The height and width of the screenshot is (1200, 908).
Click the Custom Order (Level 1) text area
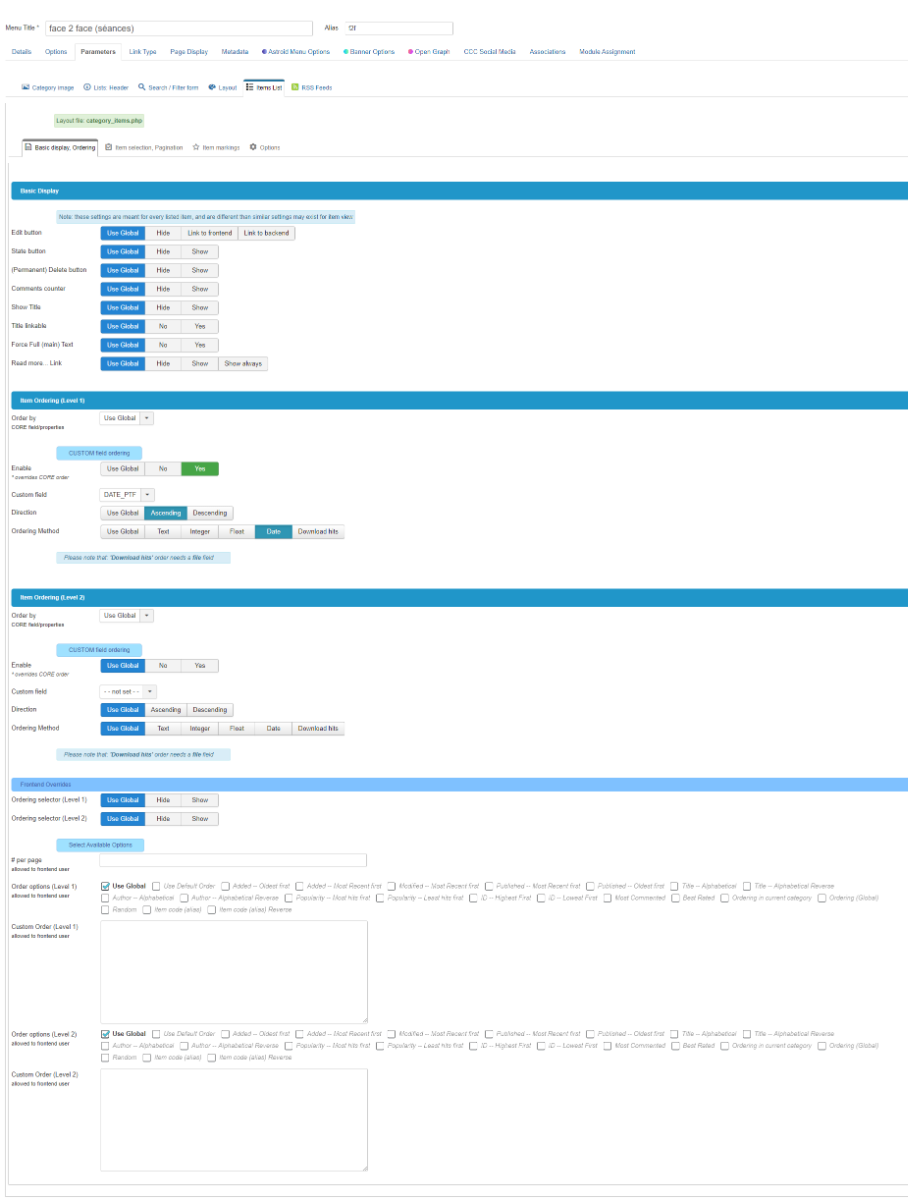coord(234,972)
